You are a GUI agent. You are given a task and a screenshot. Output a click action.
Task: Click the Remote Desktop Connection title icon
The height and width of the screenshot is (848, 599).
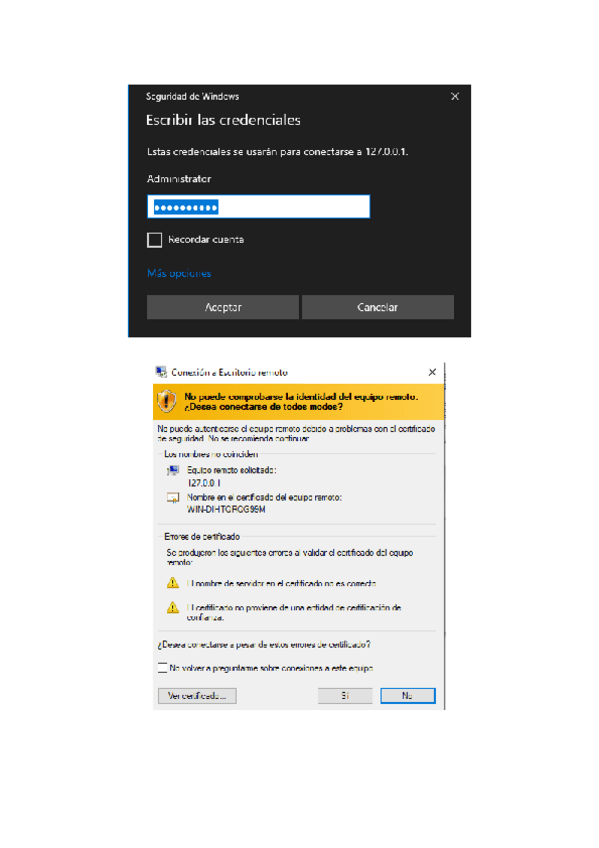[161, 372]
